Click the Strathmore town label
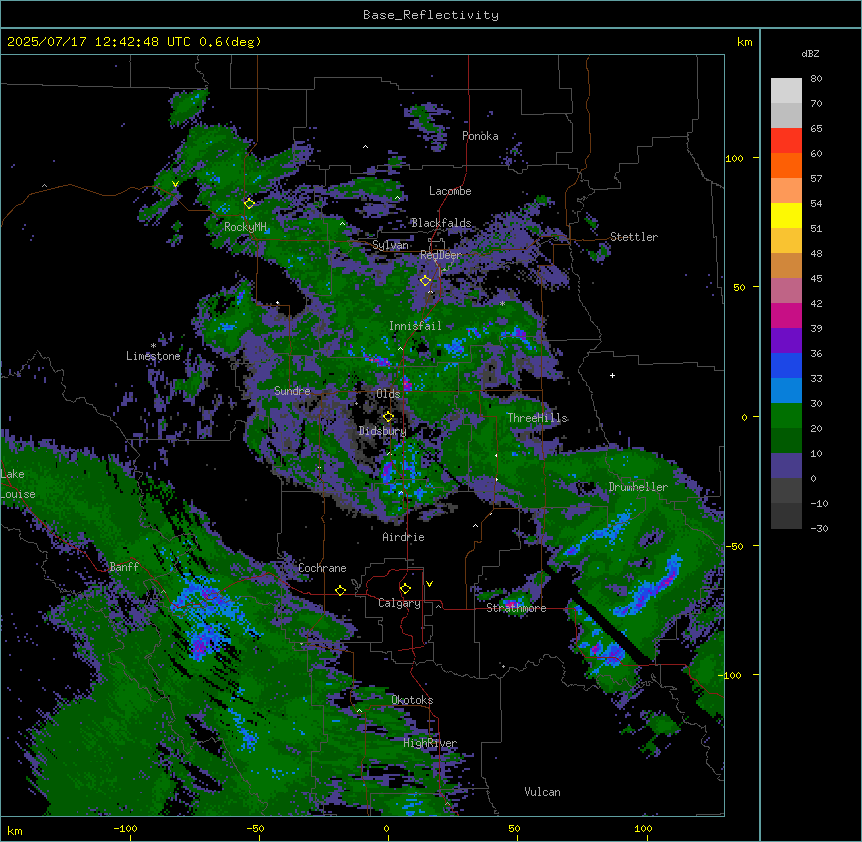The image size is (862, 842). 516,608
